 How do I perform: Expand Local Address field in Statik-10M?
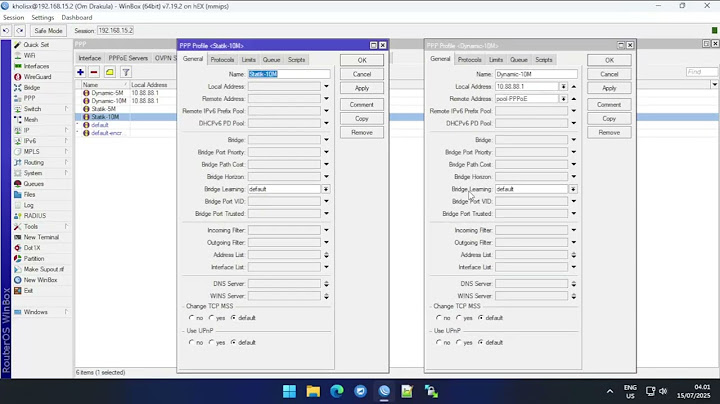(x=326, y=86)
